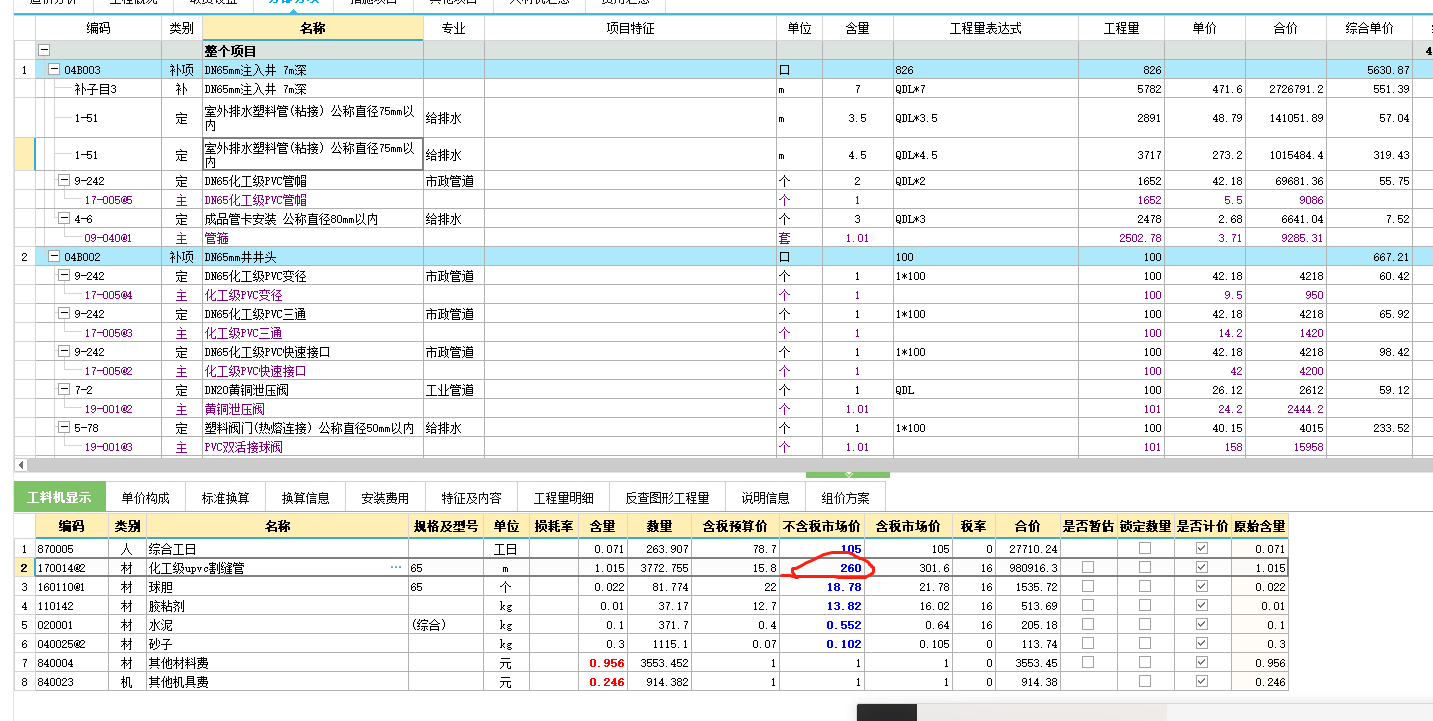Open the 特征及内容 tab
Screen dimensions: 1433x721
(472, 497)
